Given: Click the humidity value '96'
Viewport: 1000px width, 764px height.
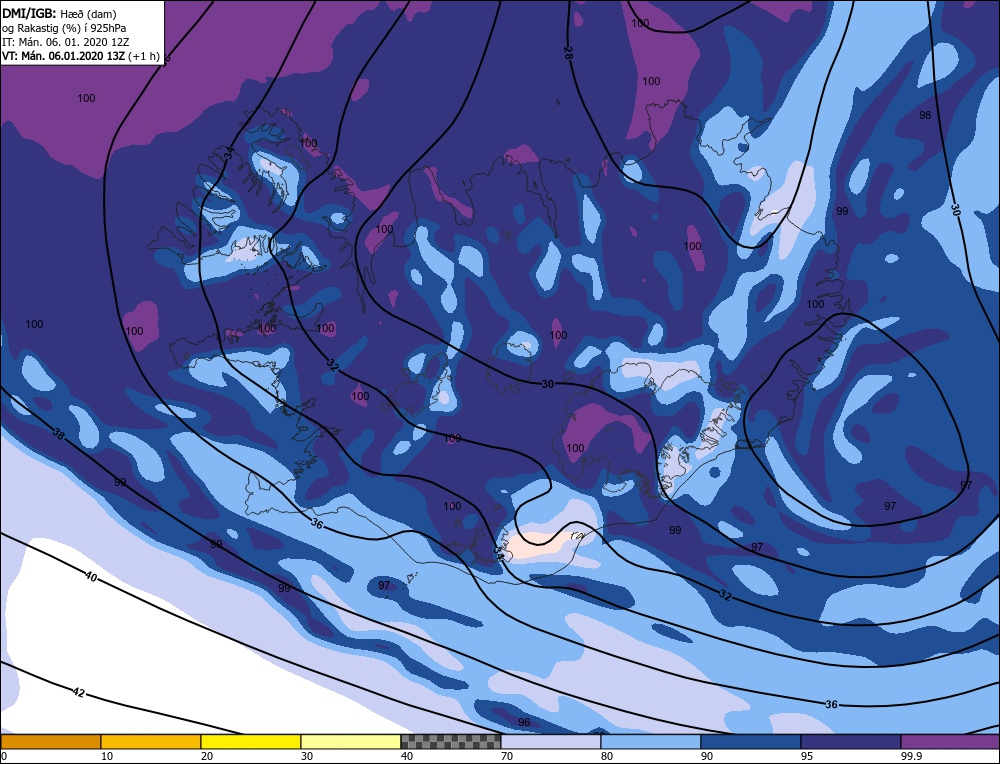Looking at the screenshot, I should click(x=524, y=722).
